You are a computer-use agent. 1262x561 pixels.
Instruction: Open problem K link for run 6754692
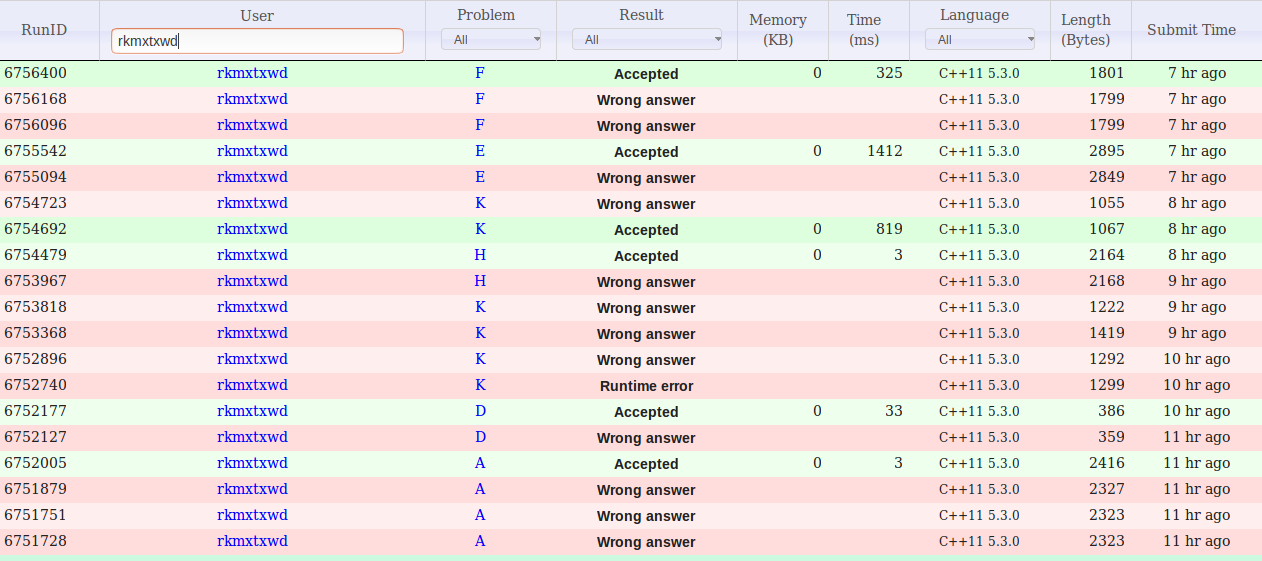[480, 229]
